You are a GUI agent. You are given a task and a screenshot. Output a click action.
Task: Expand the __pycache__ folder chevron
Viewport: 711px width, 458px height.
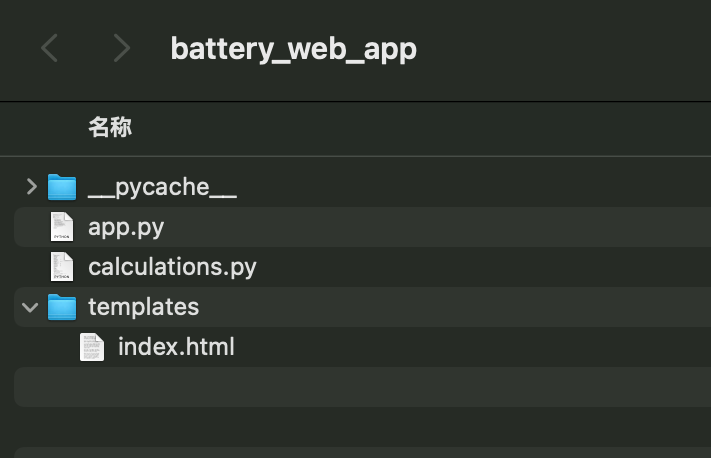coord(31,186)
